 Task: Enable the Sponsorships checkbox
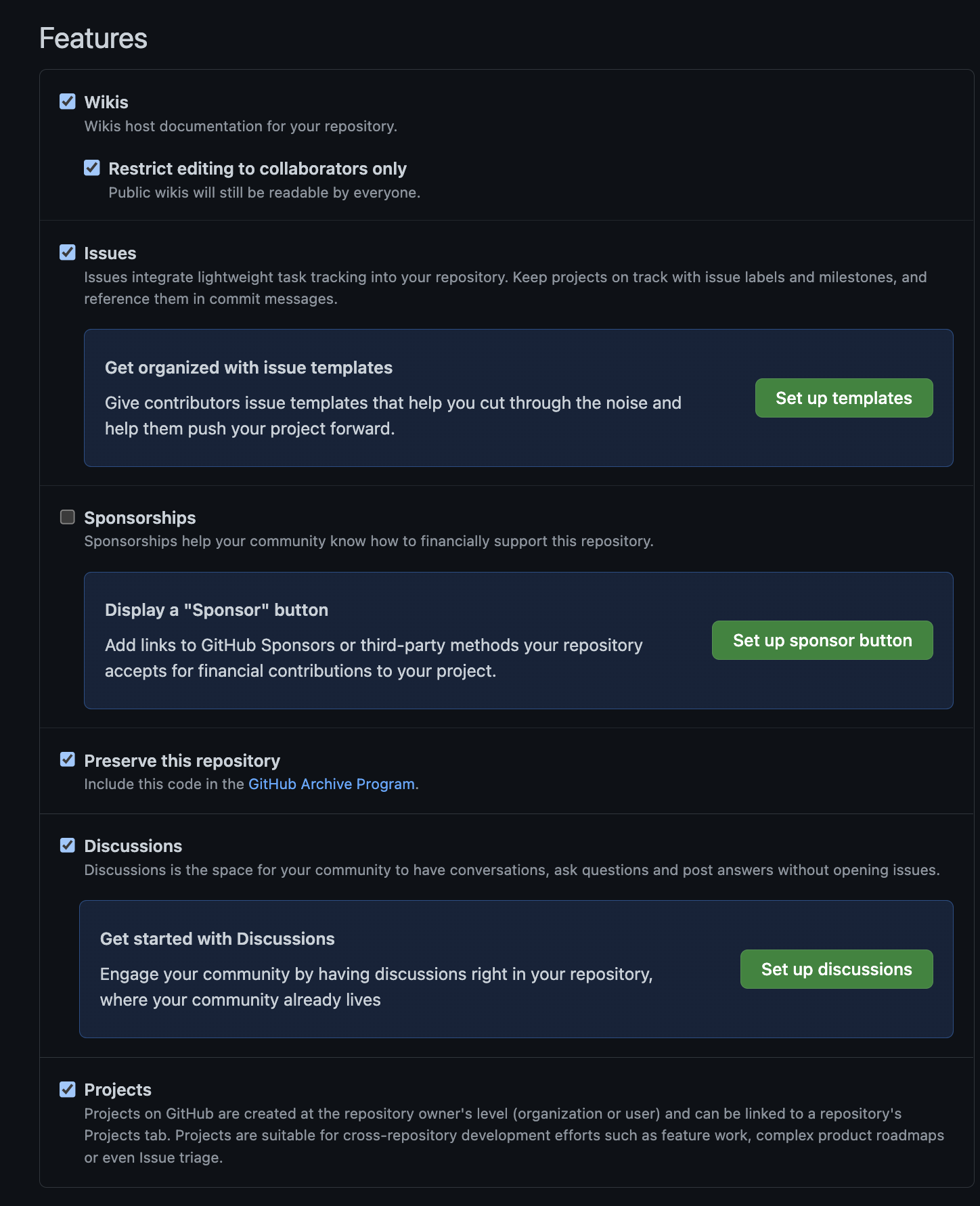tap(68, 517)
